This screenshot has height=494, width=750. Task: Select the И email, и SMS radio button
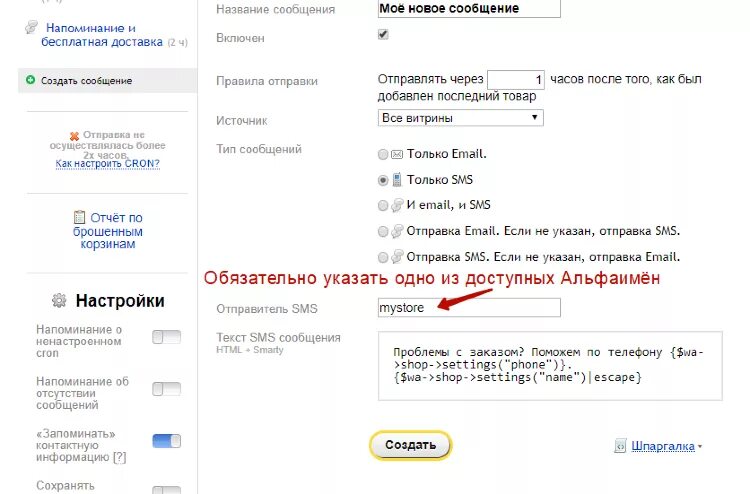[383, 206]
